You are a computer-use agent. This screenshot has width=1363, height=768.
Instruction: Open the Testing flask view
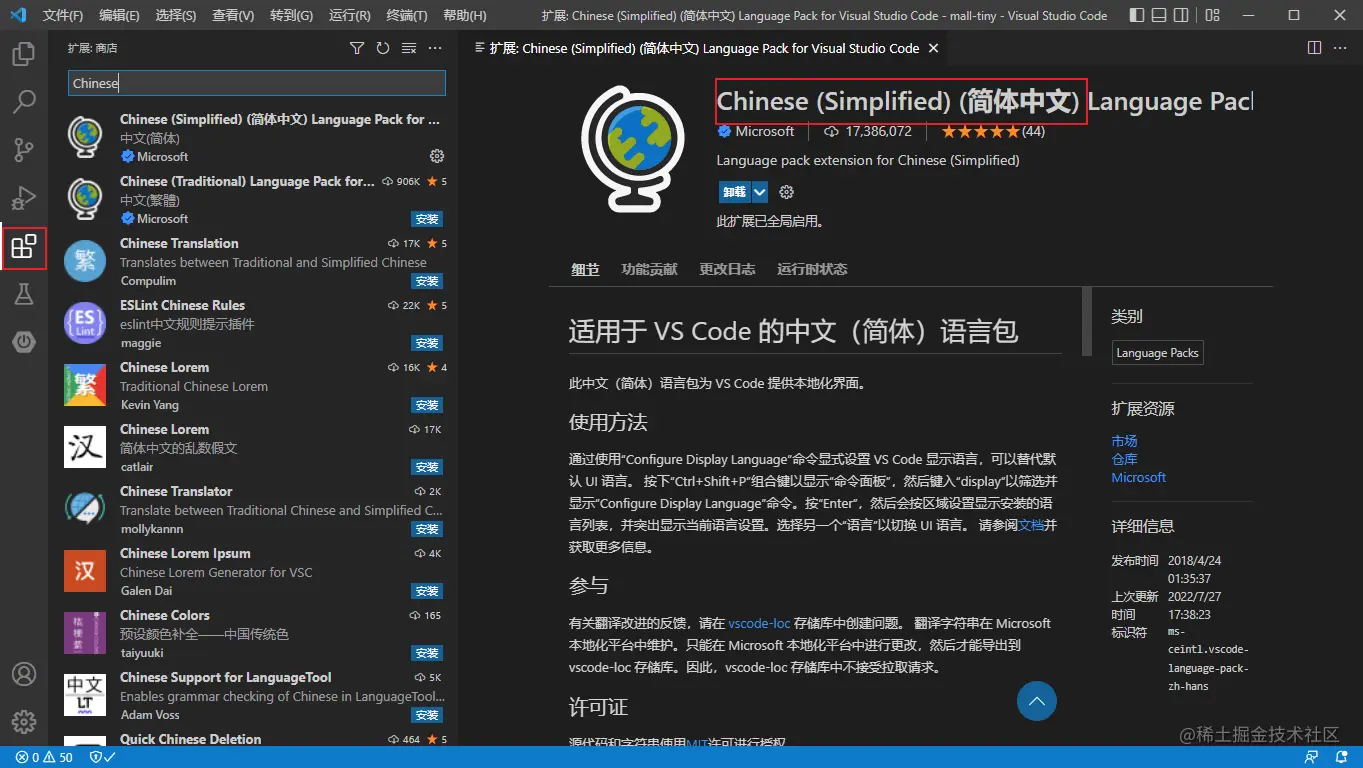pos(24,294)
